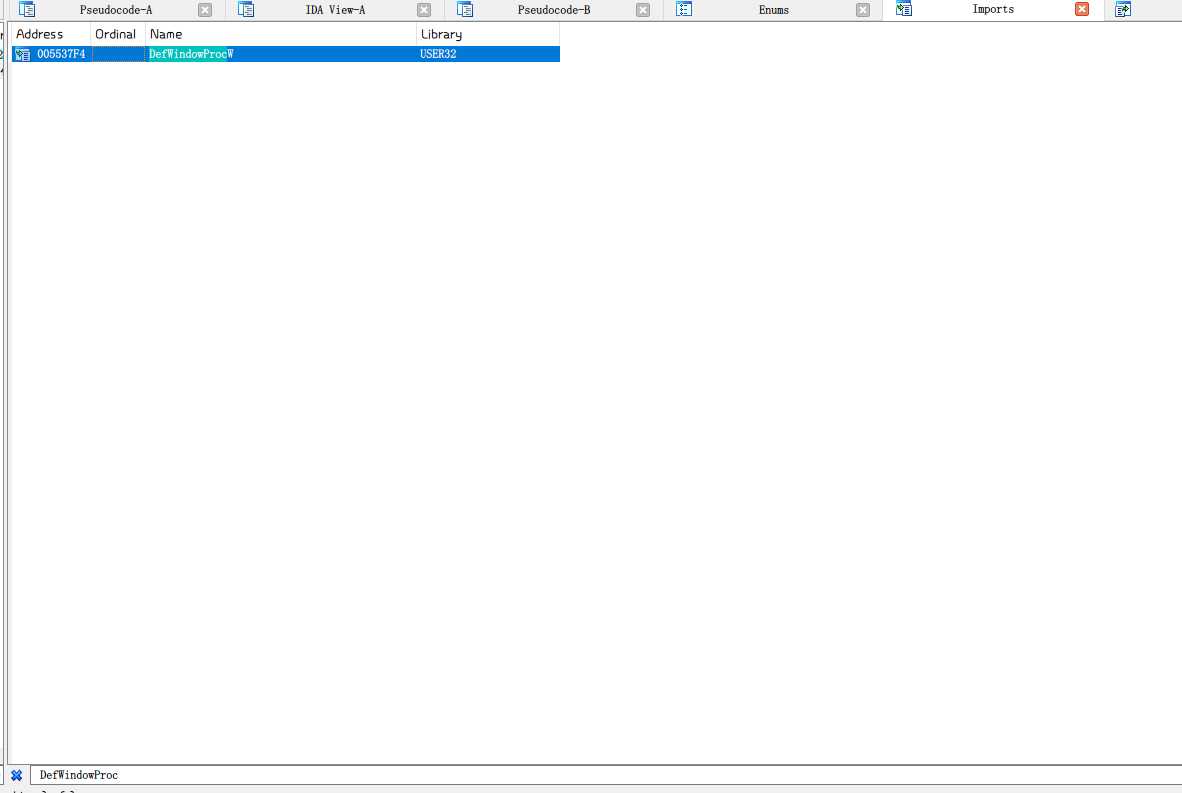This screenshot has width=1182, height=793.
Task: Close the Imports tab with the red X
Action: (1082, 9)
